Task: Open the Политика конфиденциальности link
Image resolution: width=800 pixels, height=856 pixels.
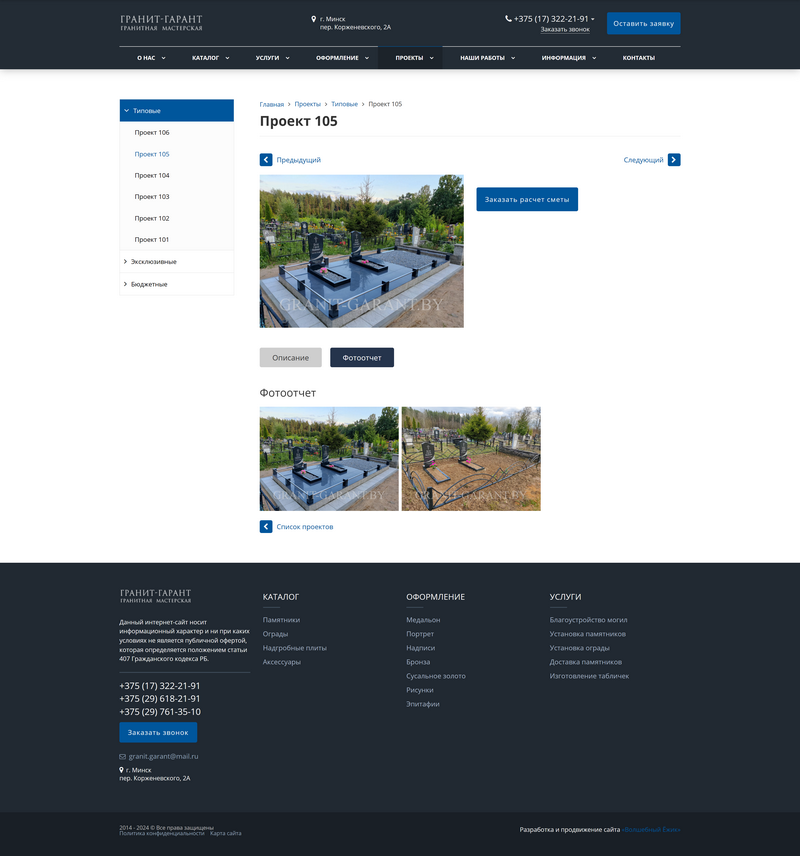Action: pyautogui.click(x=162, y=834)
